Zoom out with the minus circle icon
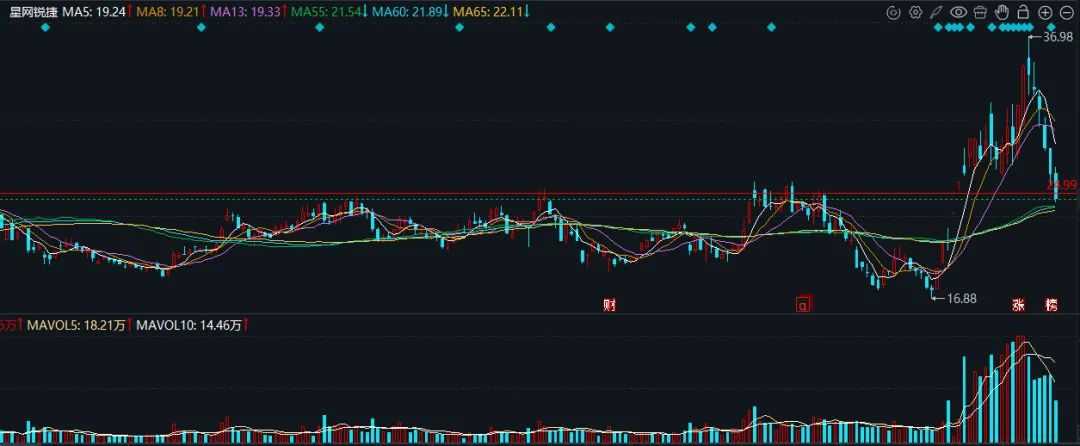 [x=1066, y=12]
